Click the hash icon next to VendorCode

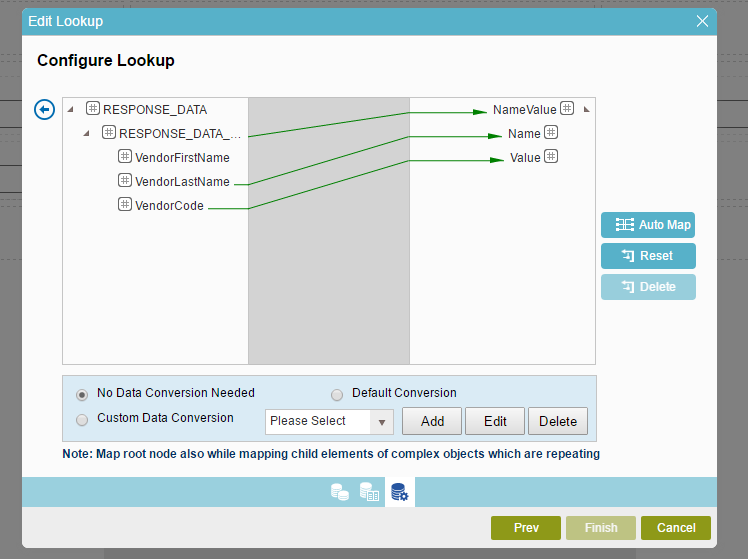coord(125,205)
